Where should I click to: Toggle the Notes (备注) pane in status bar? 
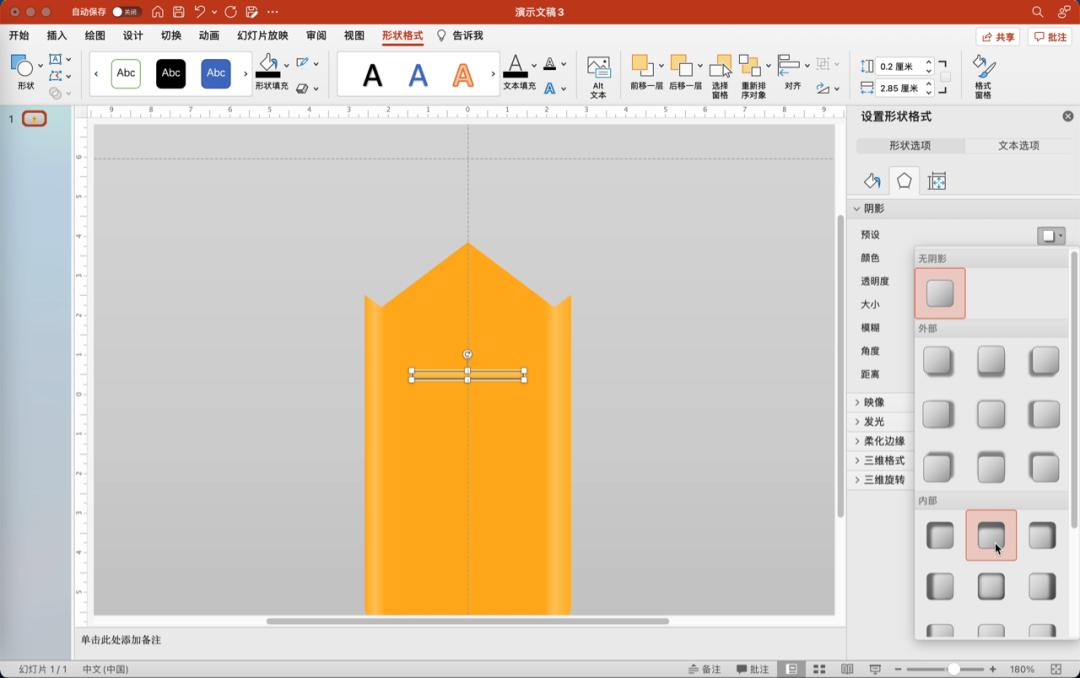[x=705, y=669]
